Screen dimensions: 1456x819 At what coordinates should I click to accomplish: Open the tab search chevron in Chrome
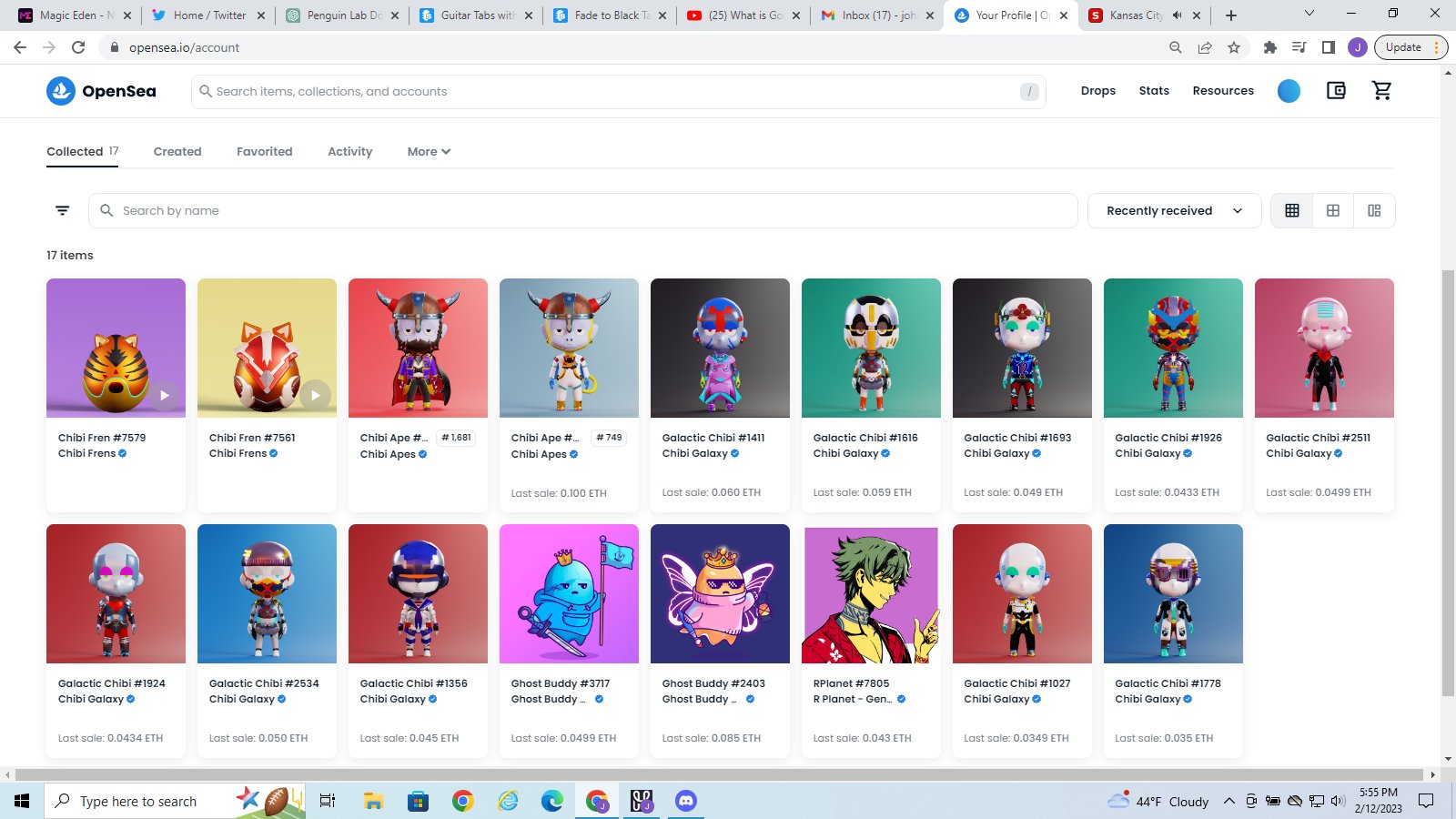[x=1309, y=14]
